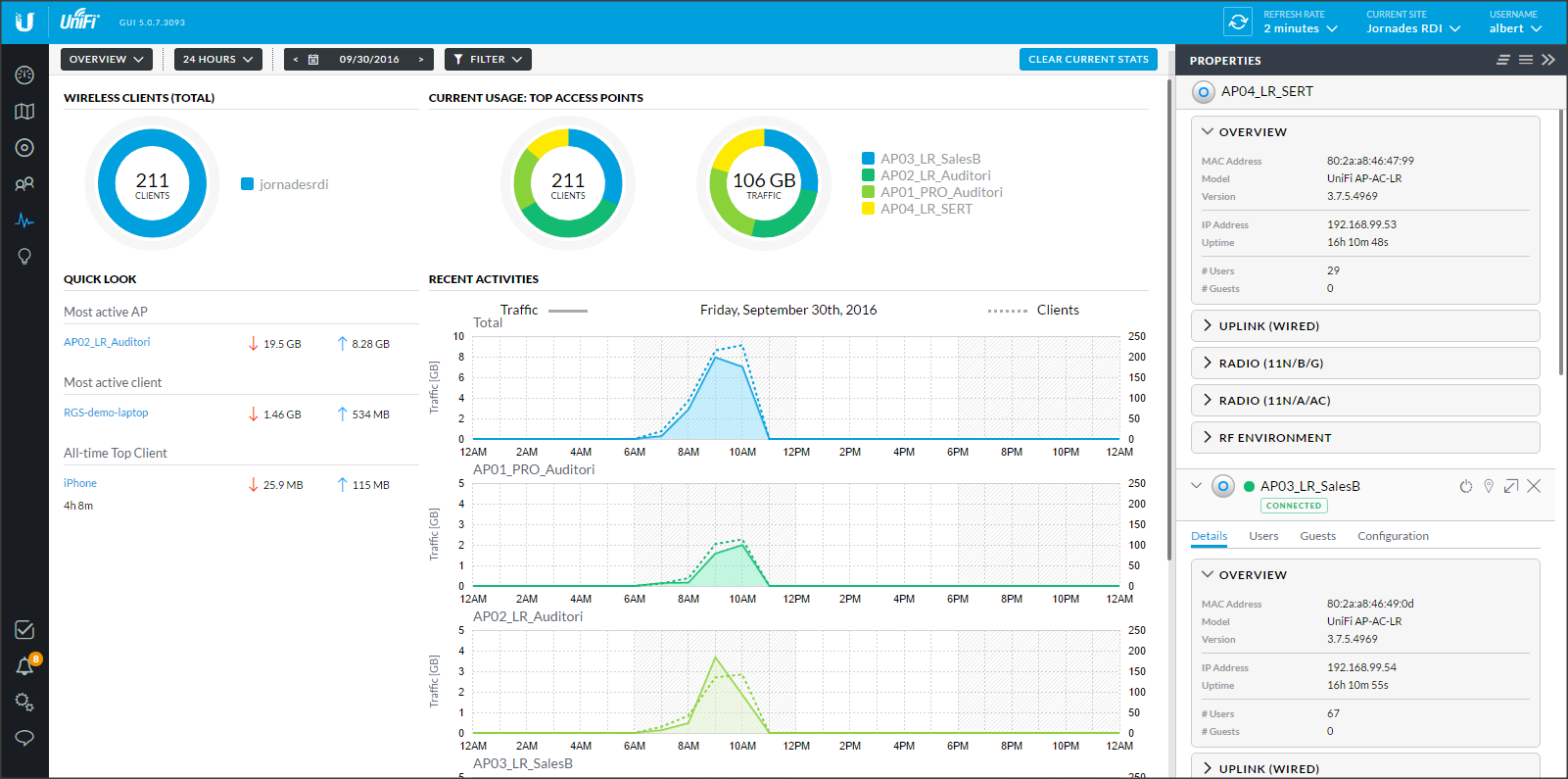Image resolution: width=1568 pixels, height=779 pixels.
Task: Switch to the Configuration tab
Action: point(1393,536)
